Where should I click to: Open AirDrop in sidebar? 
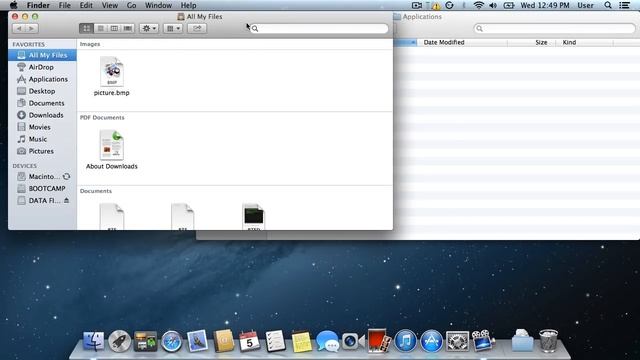pyautogui.click(x=42, y=67)
